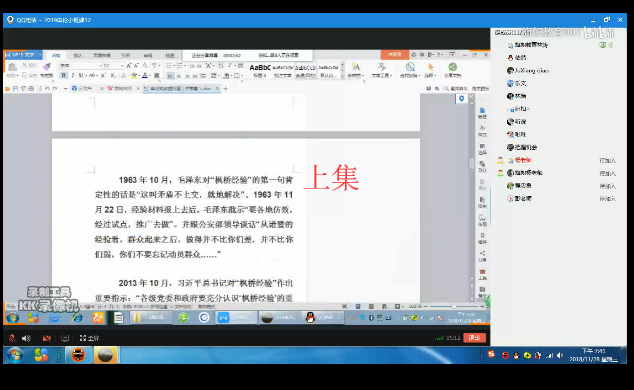
Task: Click the mute microphone icon in QQ call bar
Action: (x=12, y=338)
